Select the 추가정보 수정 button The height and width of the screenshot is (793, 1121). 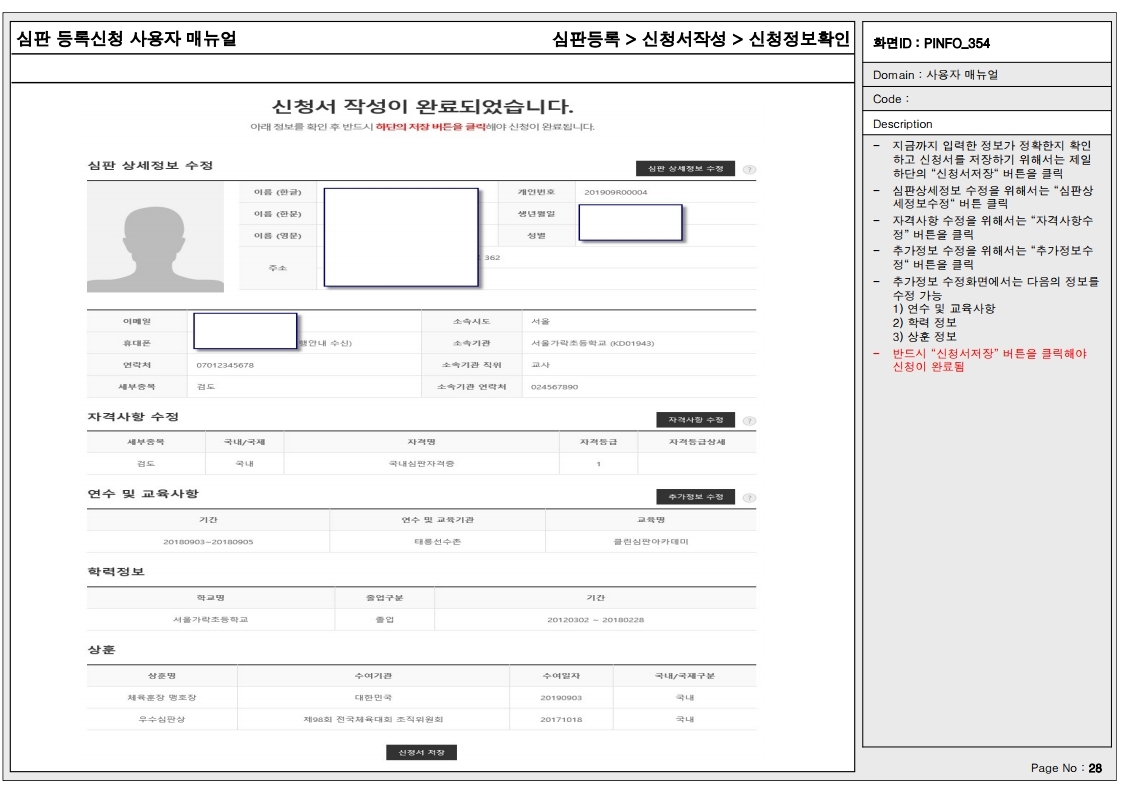pos(695,497)
